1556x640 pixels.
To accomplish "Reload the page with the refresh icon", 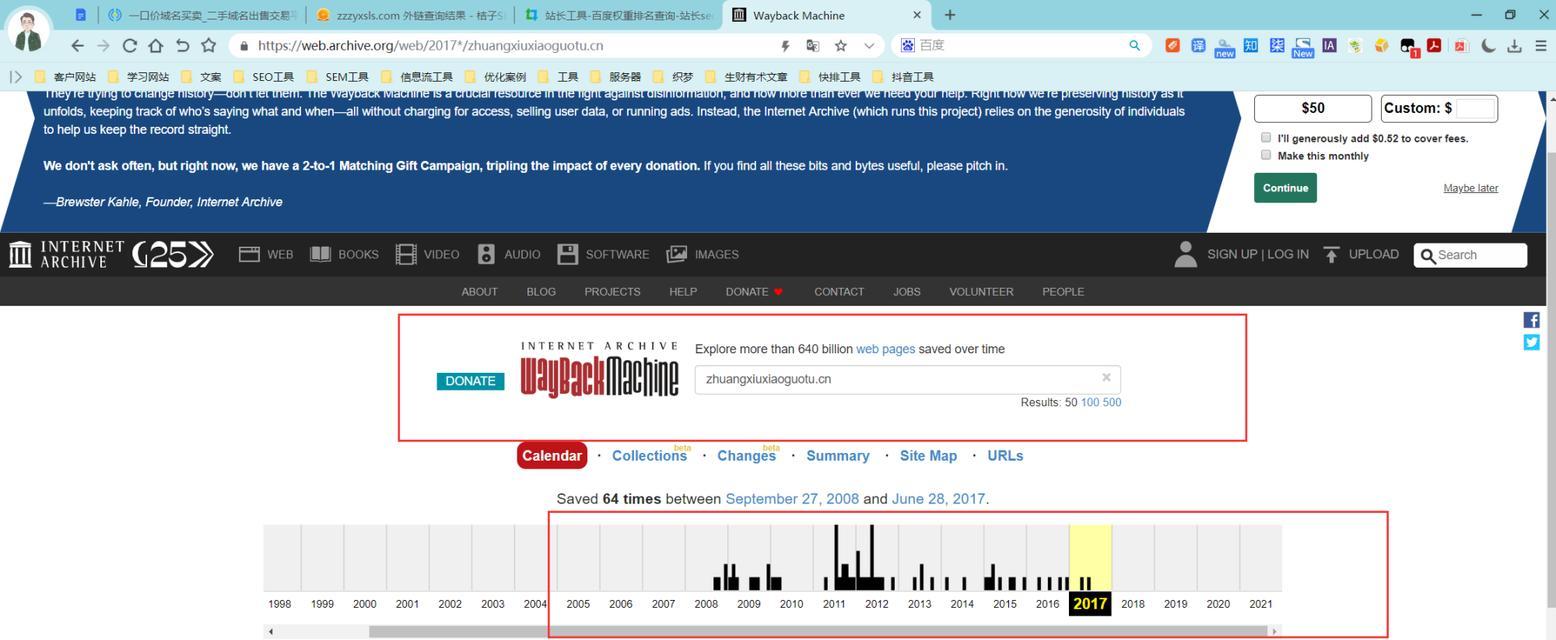I will click(129, 45).
